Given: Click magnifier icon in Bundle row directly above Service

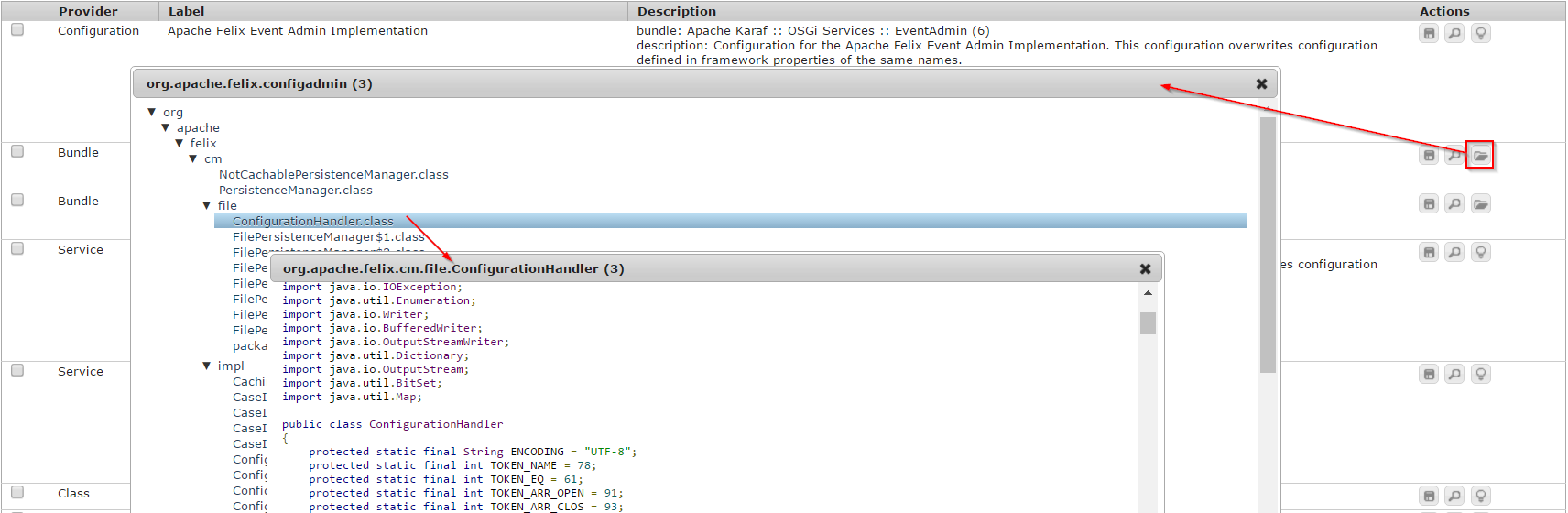Looking at the screenshot, I should 1454,203.
